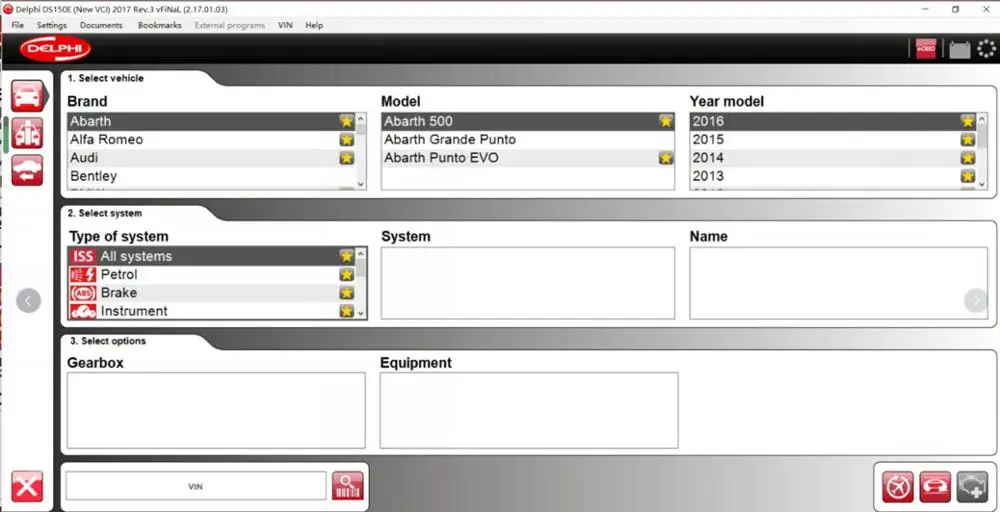Click down arrow of Year model list
The height and width of the screenshot is (512, 1000).
tap(982, 184)
